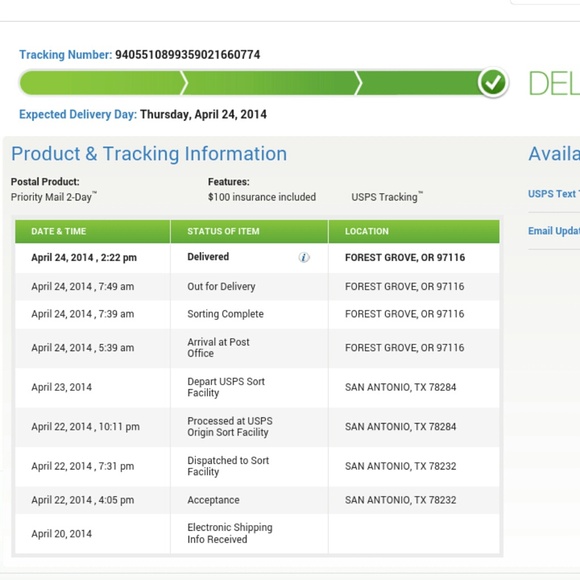Viewport: 580px width, 580px height.
Task: Click the Expected Delivery Day date text
Action: click(x=203, y=114)
